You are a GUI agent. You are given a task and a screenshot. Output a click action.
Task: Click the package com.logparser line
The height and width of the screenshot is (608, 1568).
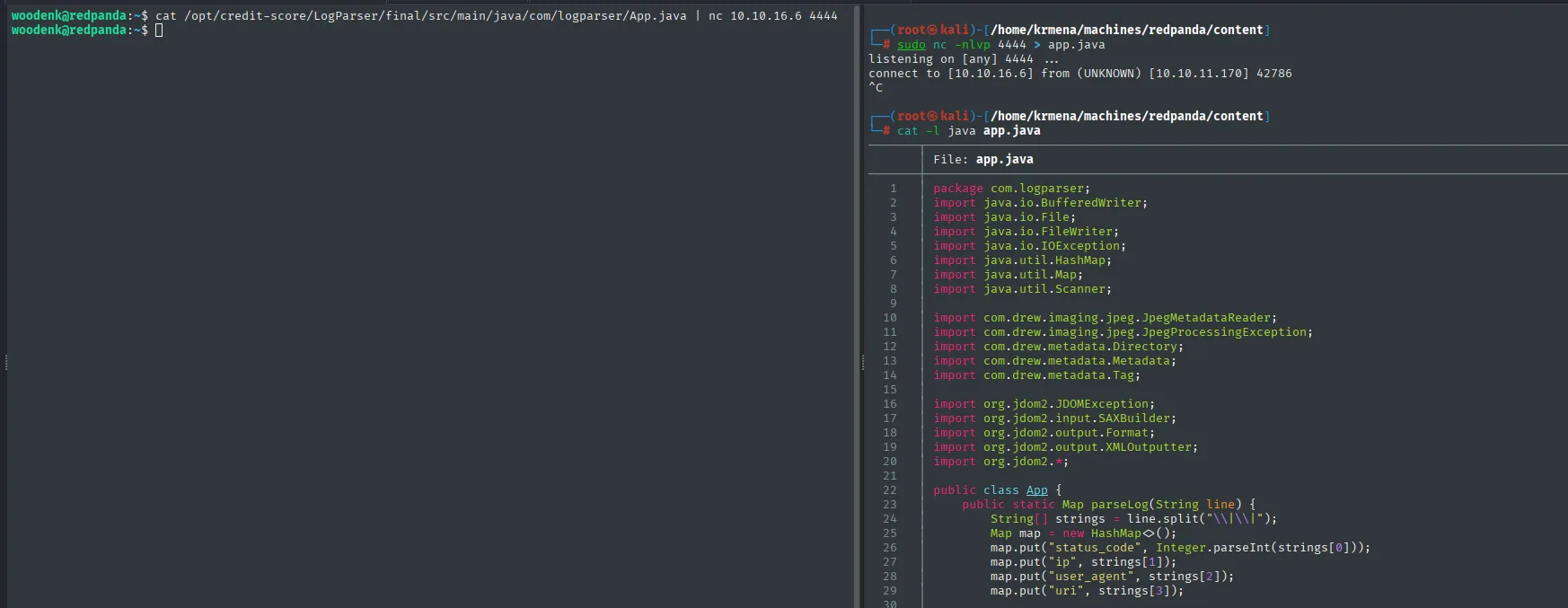(x=1011, y=189)
